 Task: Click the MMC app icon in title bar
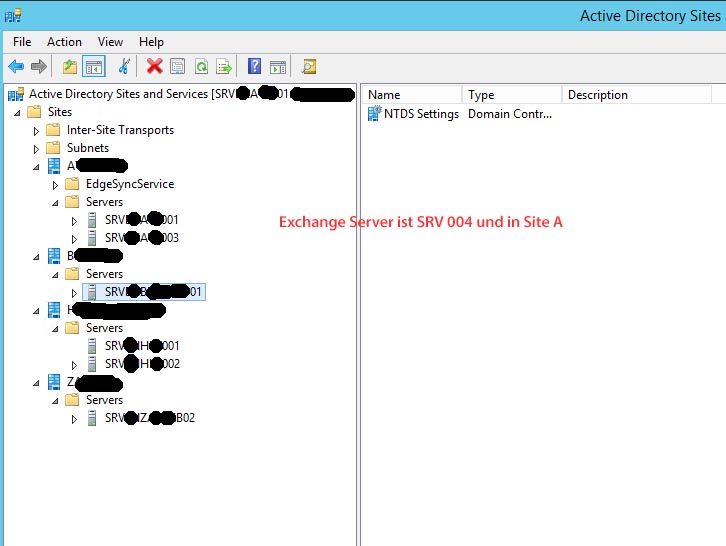(x=13, y=15)
